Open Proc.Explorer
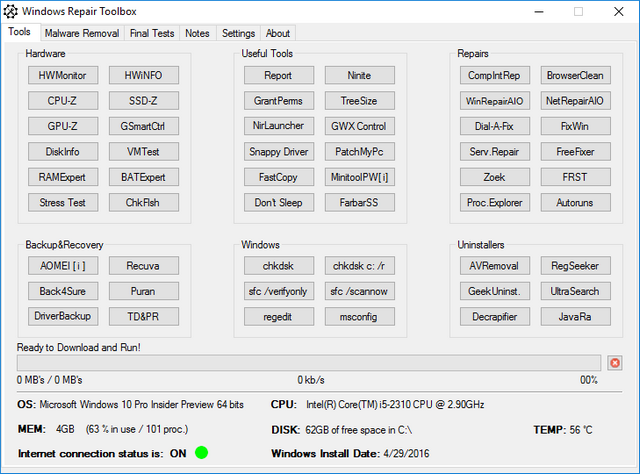 coord(495,203)
